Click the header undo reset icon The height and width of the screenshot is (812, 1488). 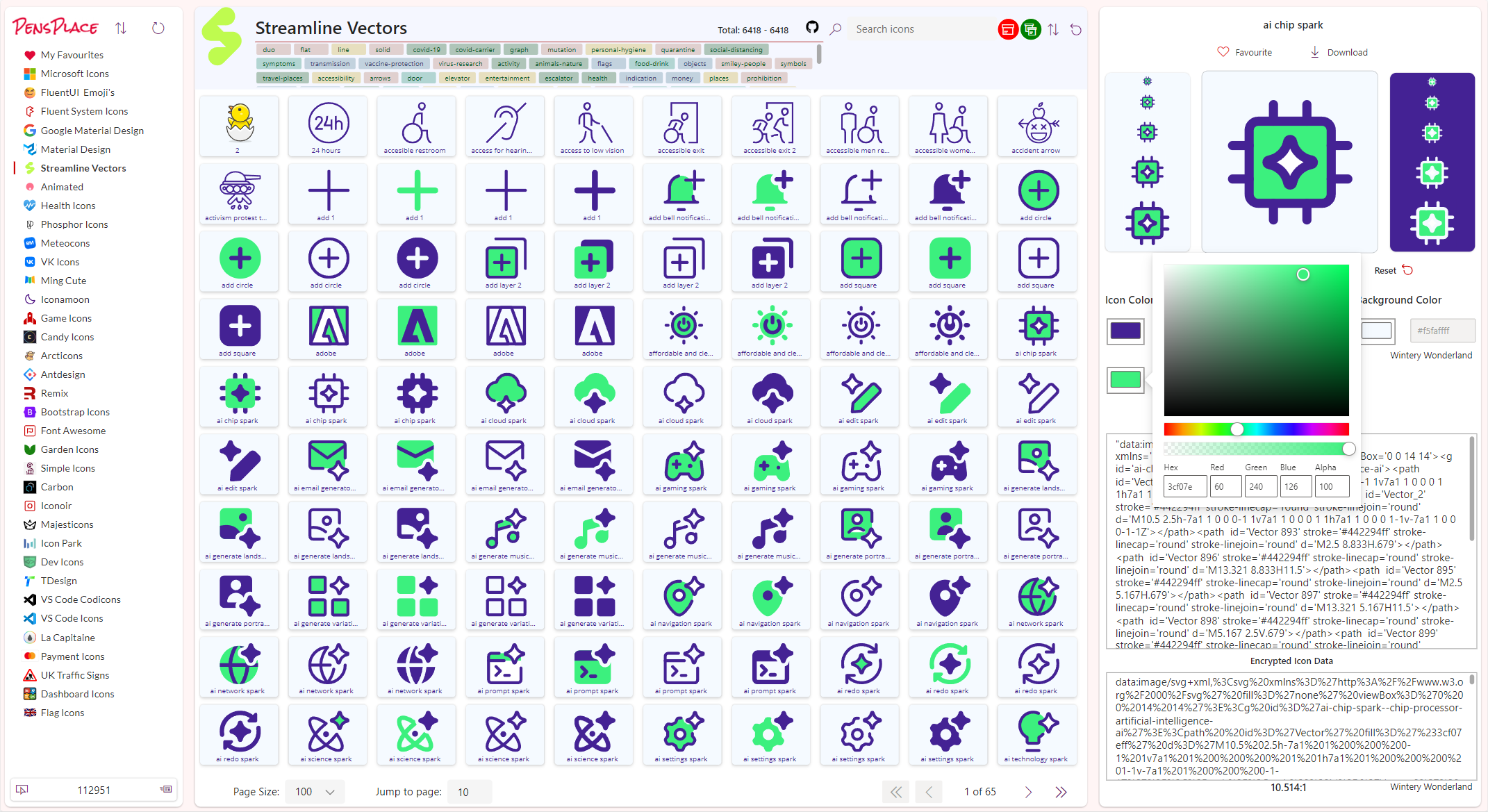[x=1076, y=29]
